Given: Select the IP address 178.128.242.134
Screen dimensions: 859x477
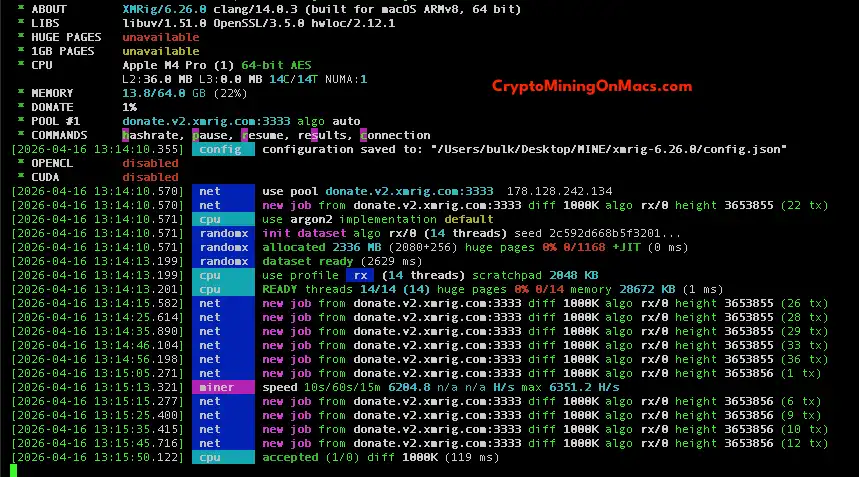Looking at the screenshot, I should [x=559, y=191].
